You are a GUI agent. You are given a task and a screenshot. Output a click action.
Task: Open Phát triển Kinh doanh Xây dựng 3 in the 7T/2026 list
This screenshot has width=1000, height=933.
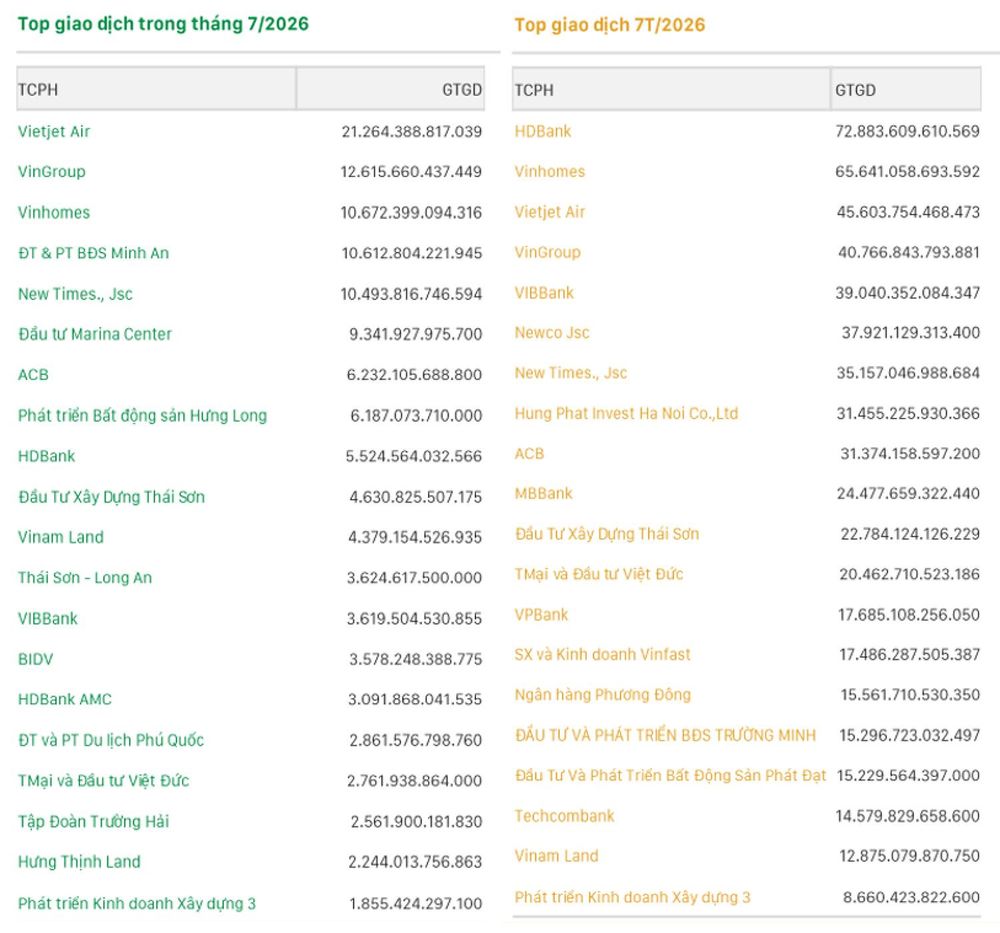[633, 897]
